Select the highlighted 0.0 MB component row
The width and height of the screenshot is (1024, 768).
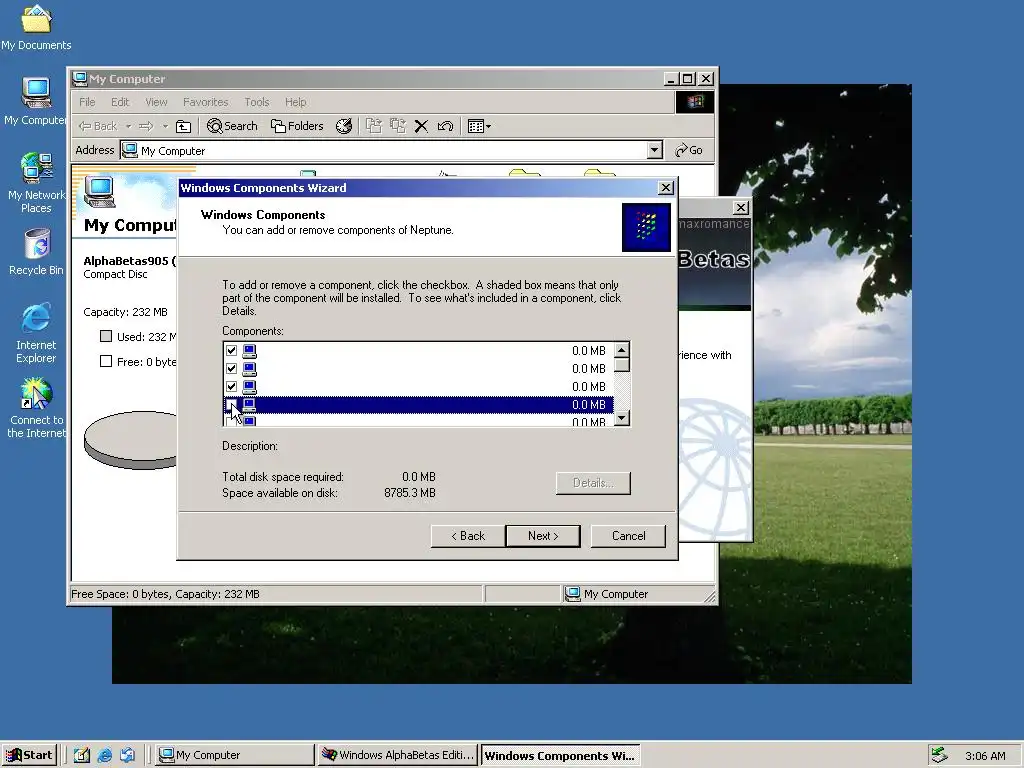pos(419,405)
